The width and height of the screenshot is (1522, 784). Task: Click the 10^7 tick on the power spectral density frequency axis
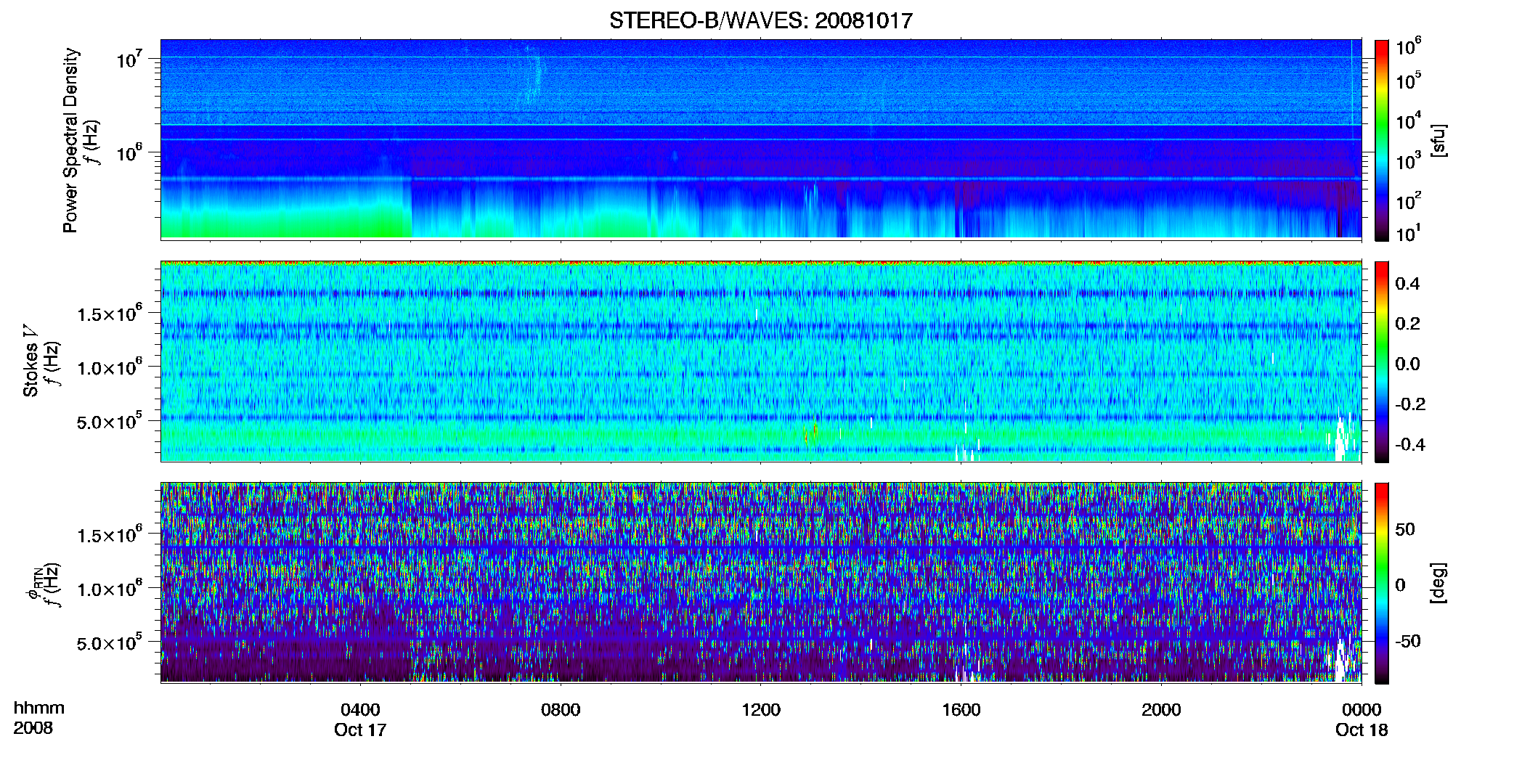pos(129,59)
